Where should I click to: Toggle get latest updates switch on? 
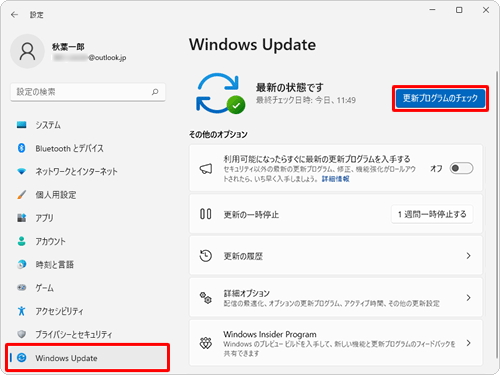point(461,168)
